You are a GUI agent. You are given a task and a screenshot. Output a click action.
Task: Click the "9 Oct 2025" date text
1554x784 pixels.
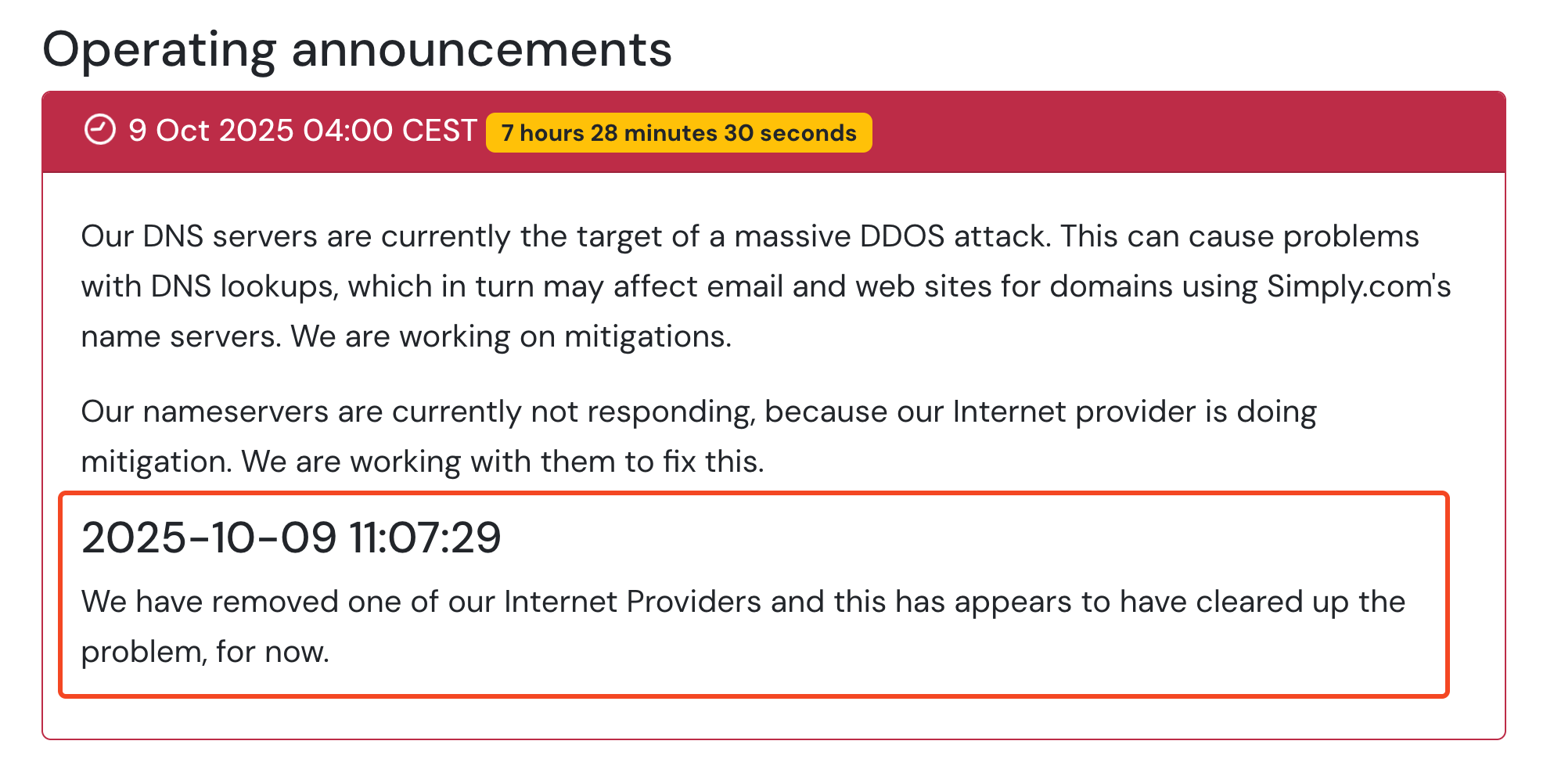210,131
